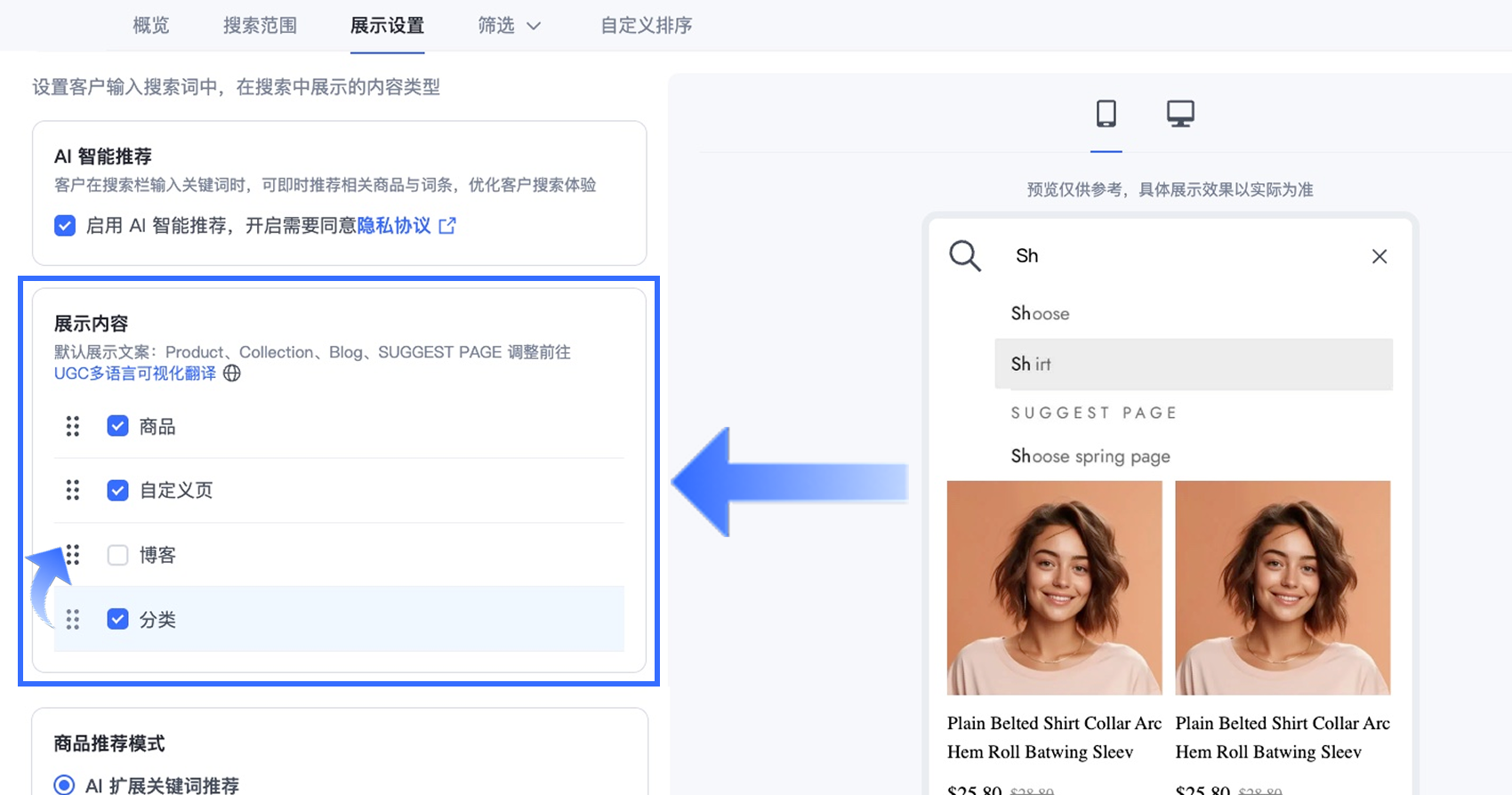Click the first product title Plain Belted Shirt
Image resolution: width=1512 pixels, height=795 pixels.
point(1055,737)
